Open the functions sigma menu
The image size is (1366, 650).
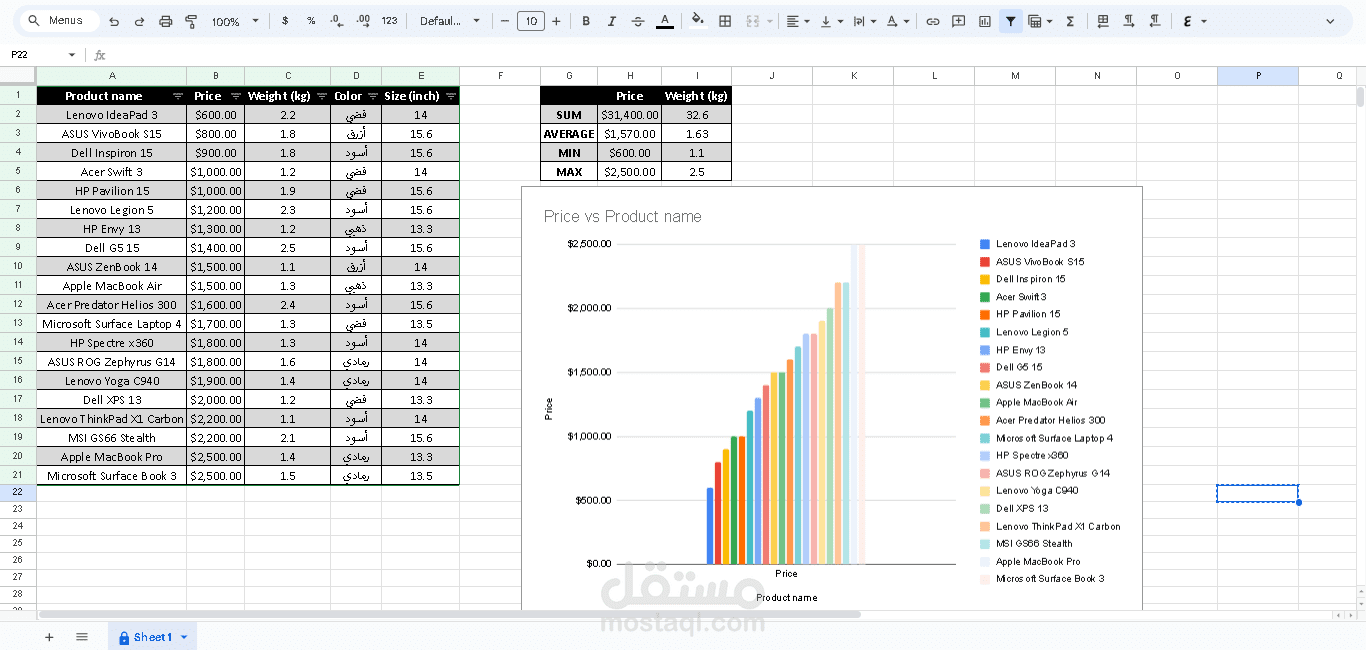1070,21
